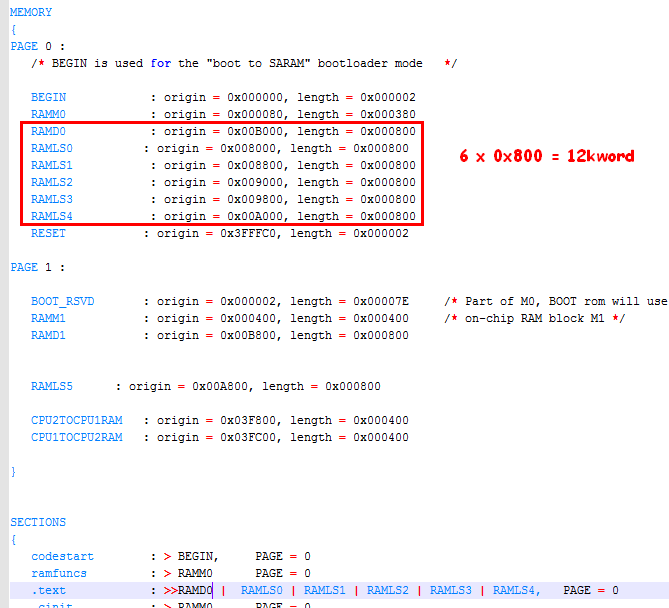
Task: Click origin value 0x00B800 of RAMD1
Action: point(248,336)
